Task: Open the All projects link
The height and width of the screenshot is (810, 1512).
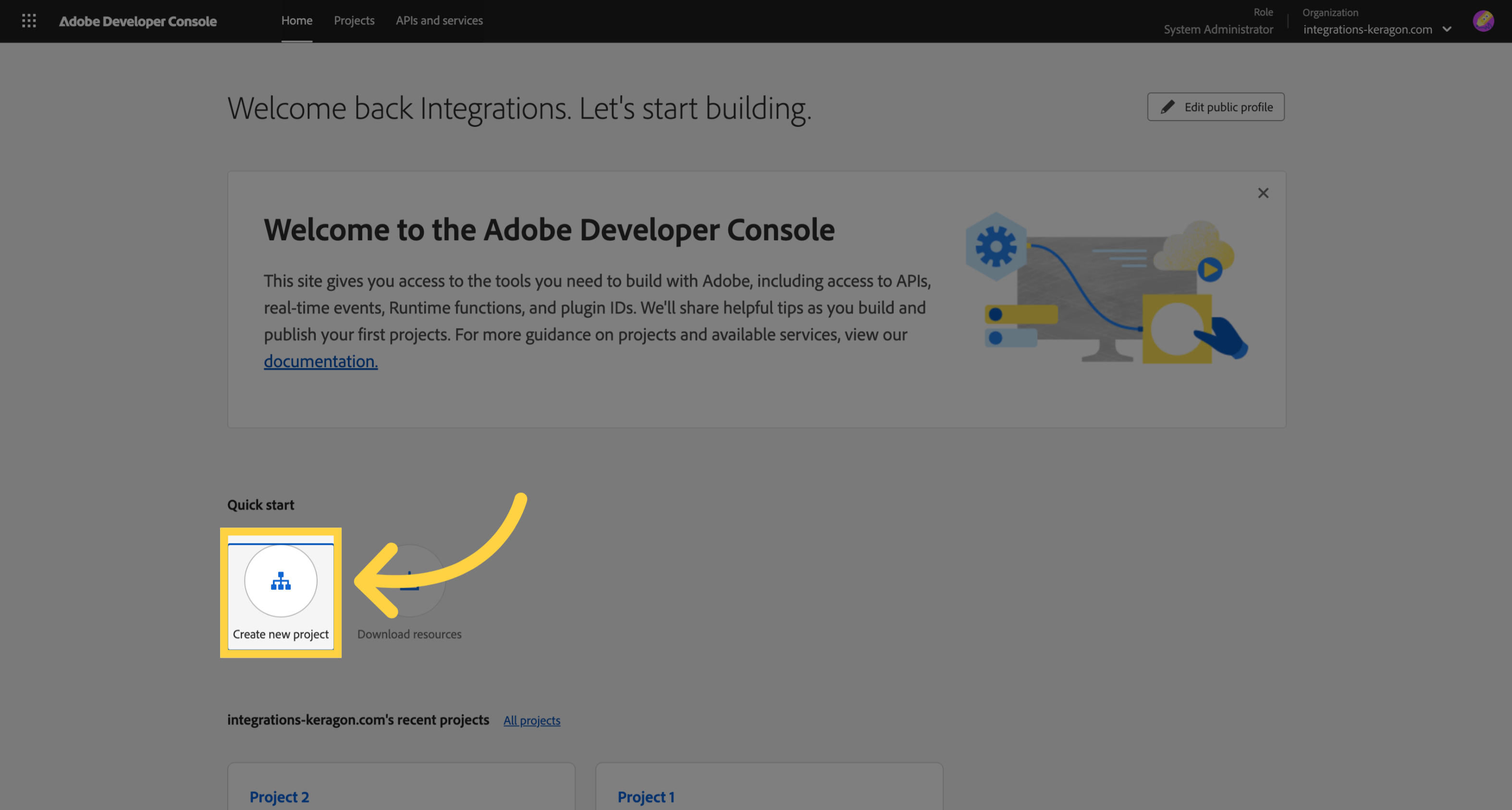Action: point(532,720)
